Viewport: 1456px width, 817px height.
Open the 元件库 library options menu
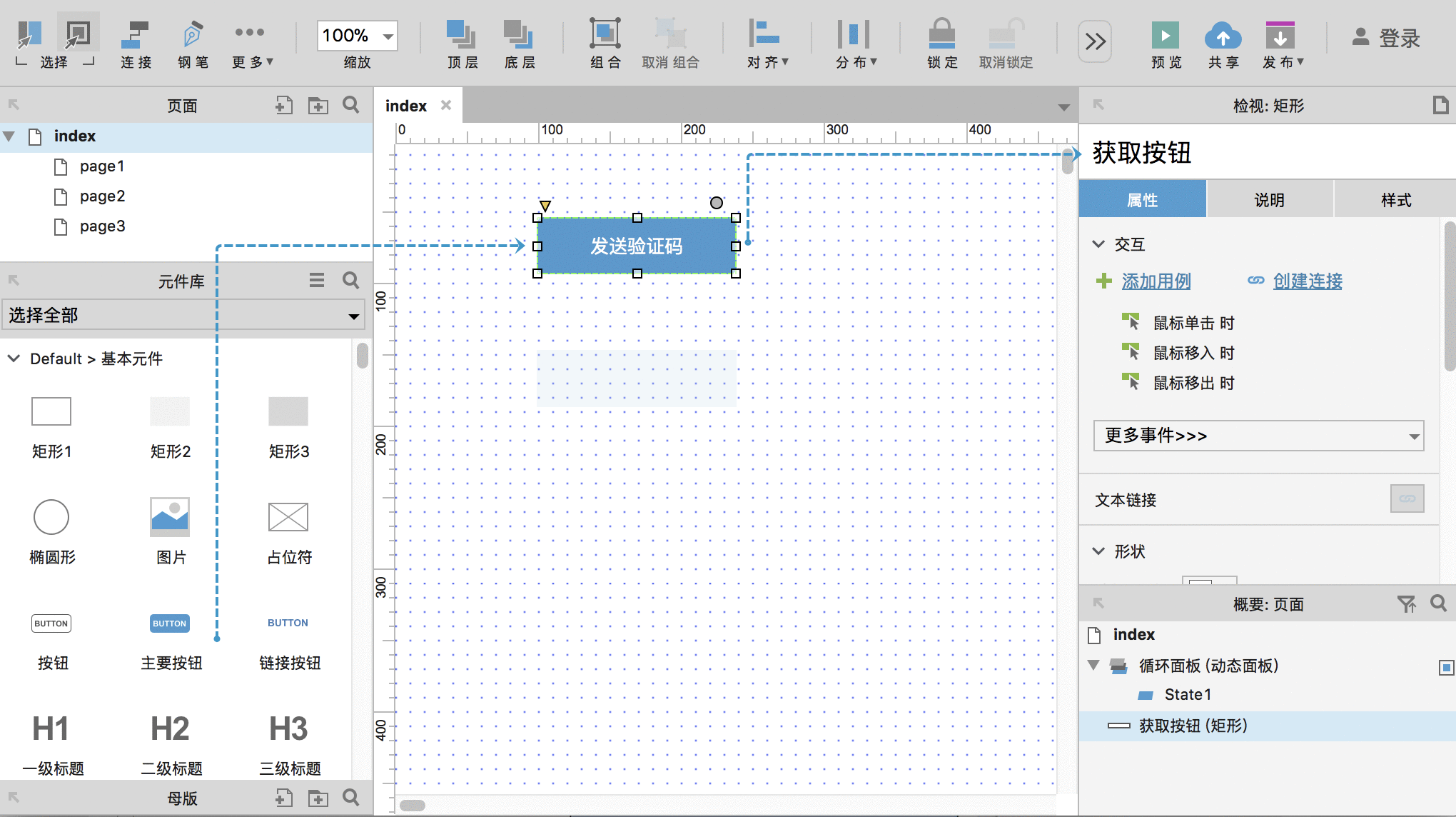click(317, 280)
